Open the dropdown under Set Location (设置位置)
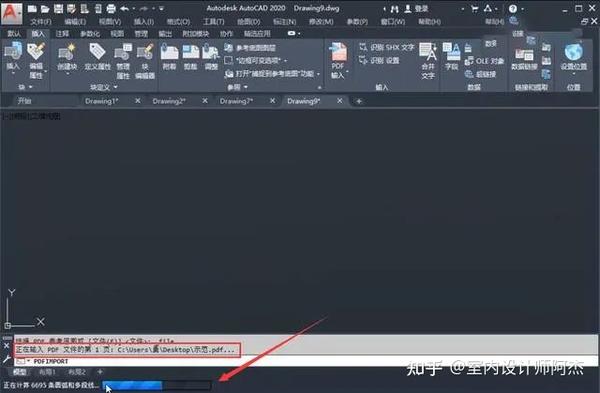Image resolution: width=600 pixels, height=393 pixels. [x=574, y=74]
